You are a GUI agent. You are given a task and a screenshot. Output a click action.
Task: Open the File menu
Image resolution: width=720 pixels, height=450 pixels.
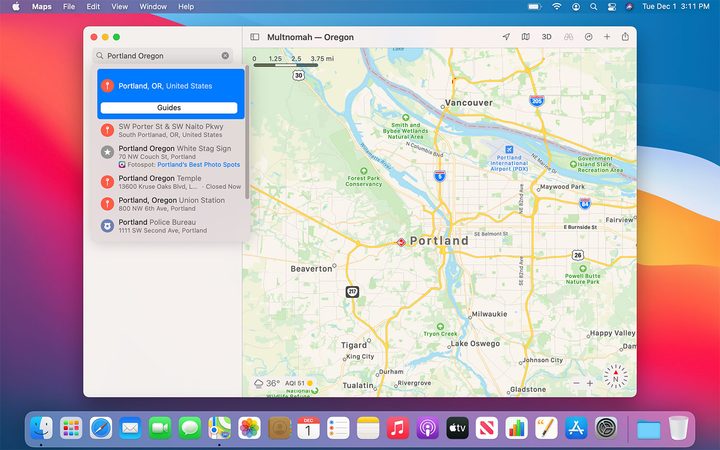[69, 6]
